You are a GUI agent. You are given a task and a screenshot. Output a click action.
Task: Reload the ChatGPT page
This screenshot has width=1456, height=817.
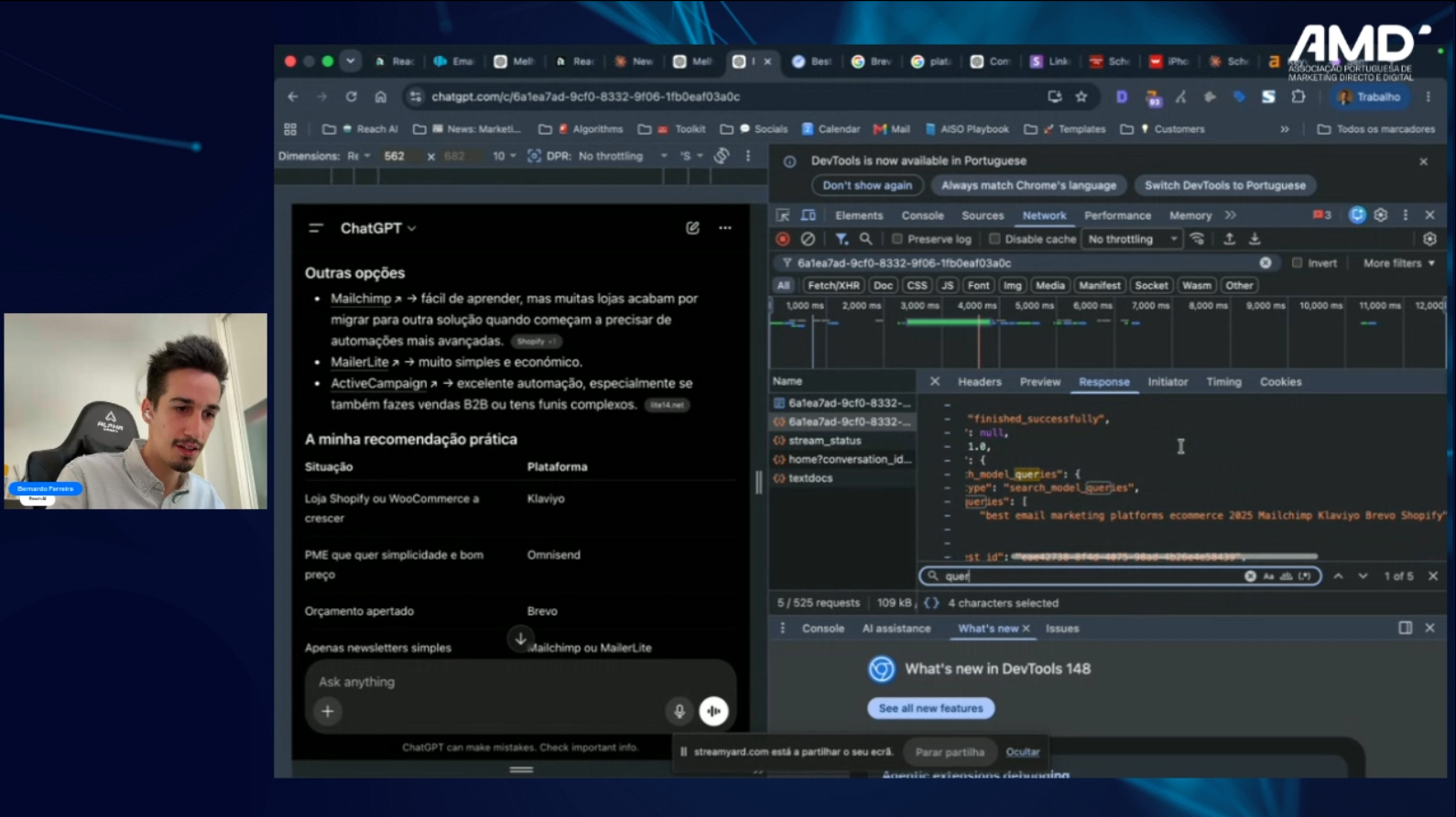[352, 96]
